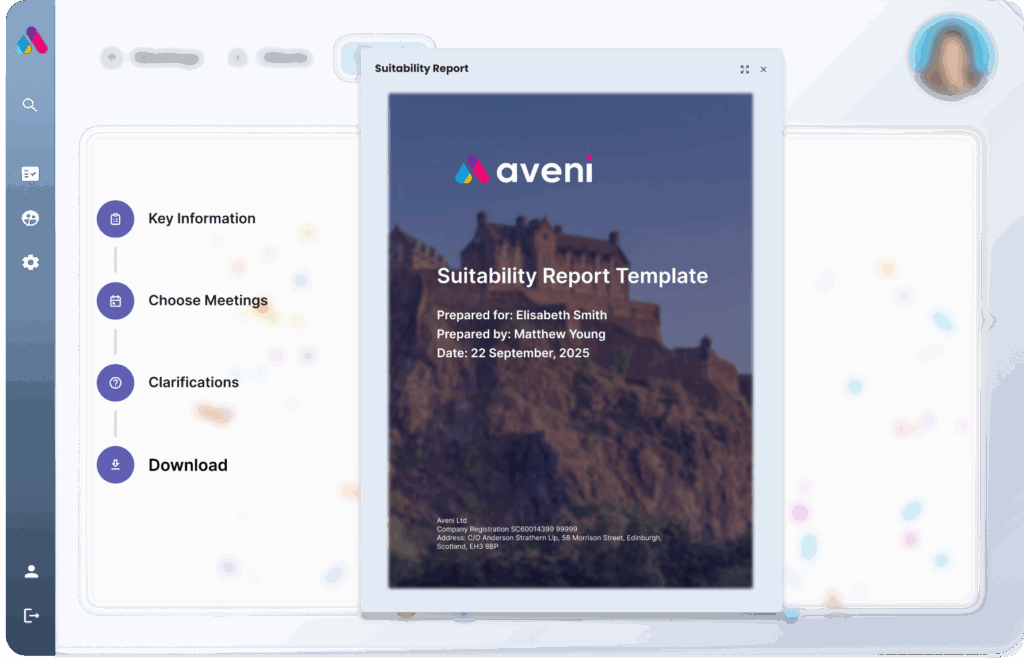Click the Aveni logo in the sidebar
This screenshot has width=1024, height=658.
(x=31, y=41)
